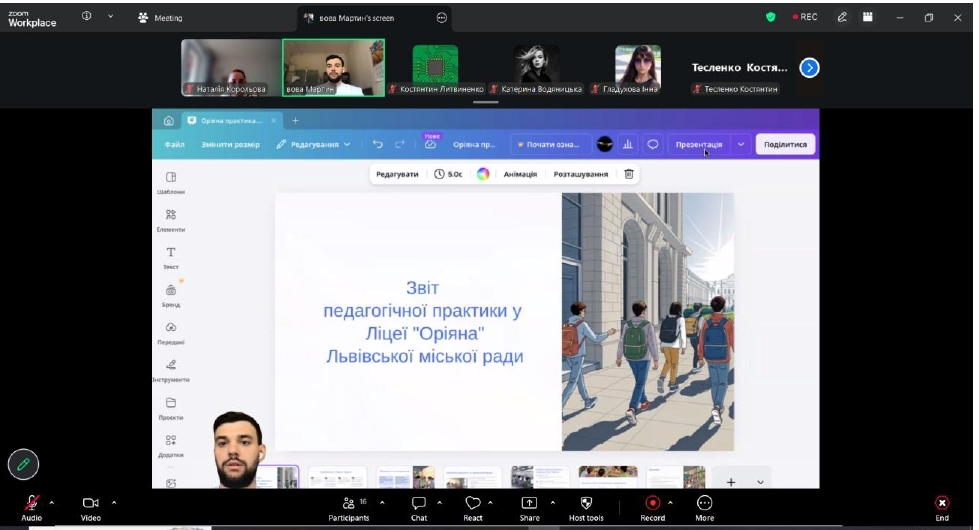This screenshot has height=530, width=979.
Task: Click the Canva profile avatar
Action: point(604,144)
